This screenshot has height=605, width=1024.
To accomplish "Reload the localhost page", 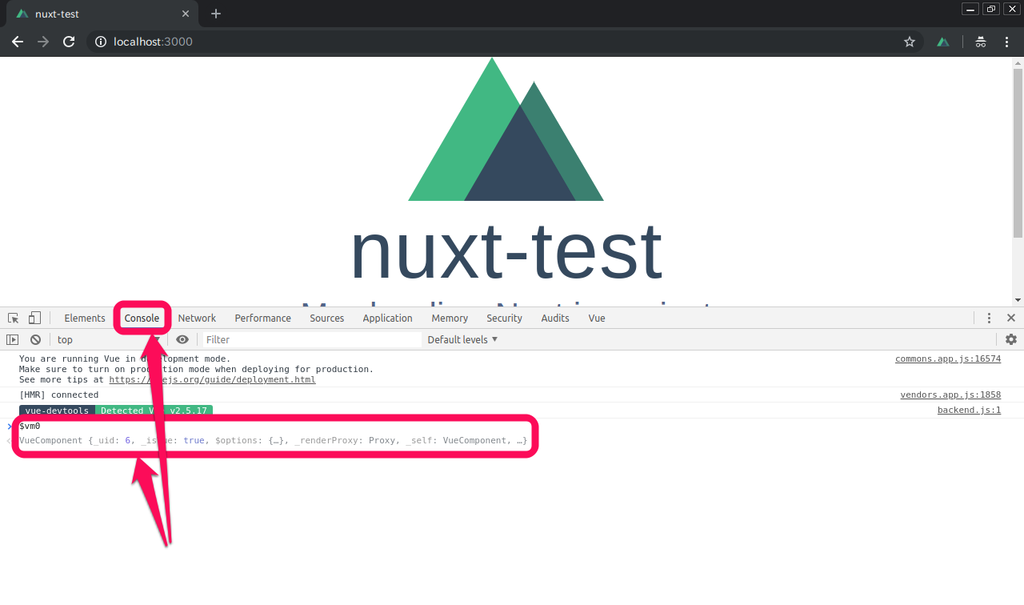I will (x=69, y=42).
